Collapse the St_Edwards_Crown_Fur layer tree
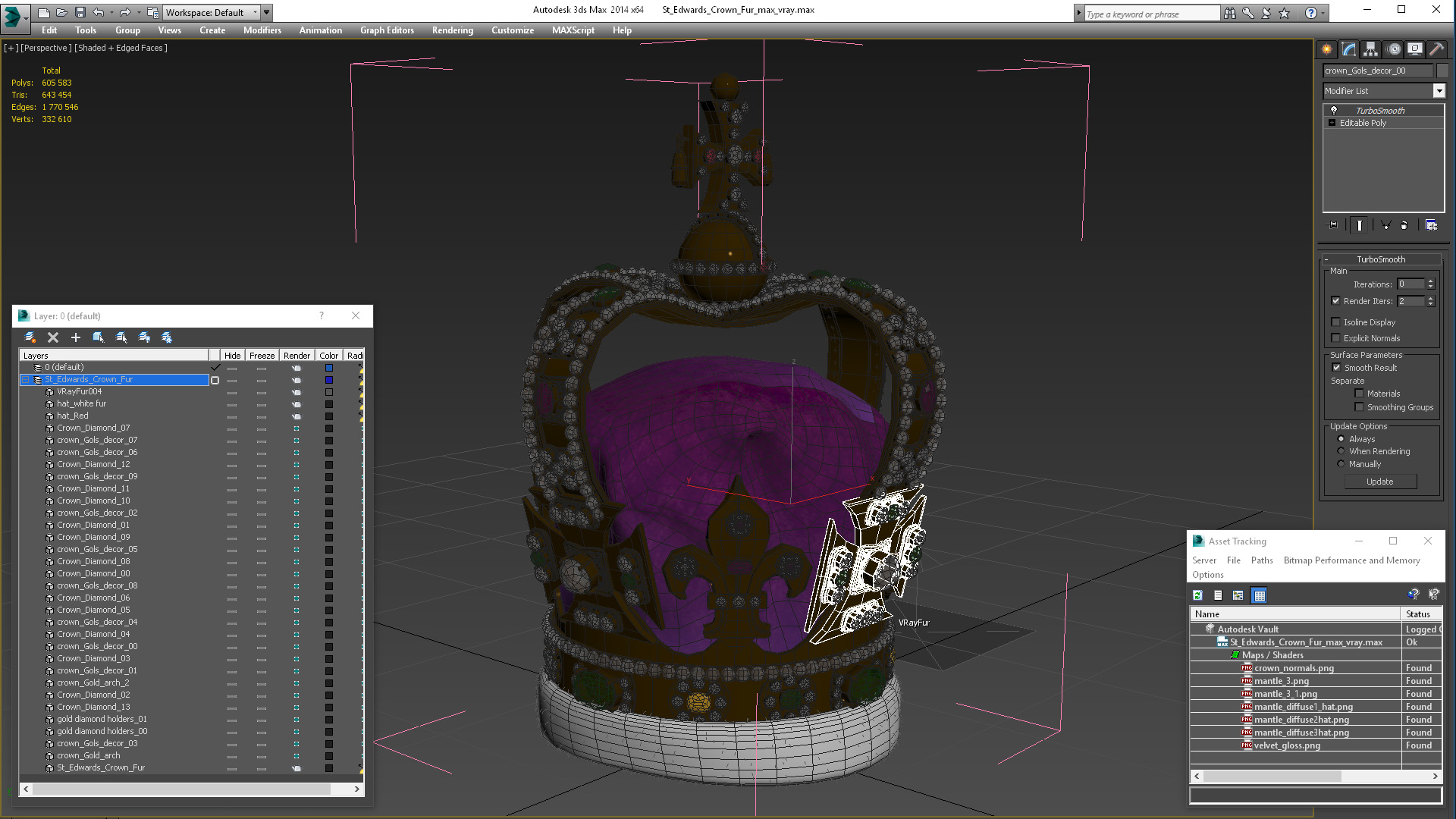This screenshot has height=819, width=1456. click(x=26, y=380)
